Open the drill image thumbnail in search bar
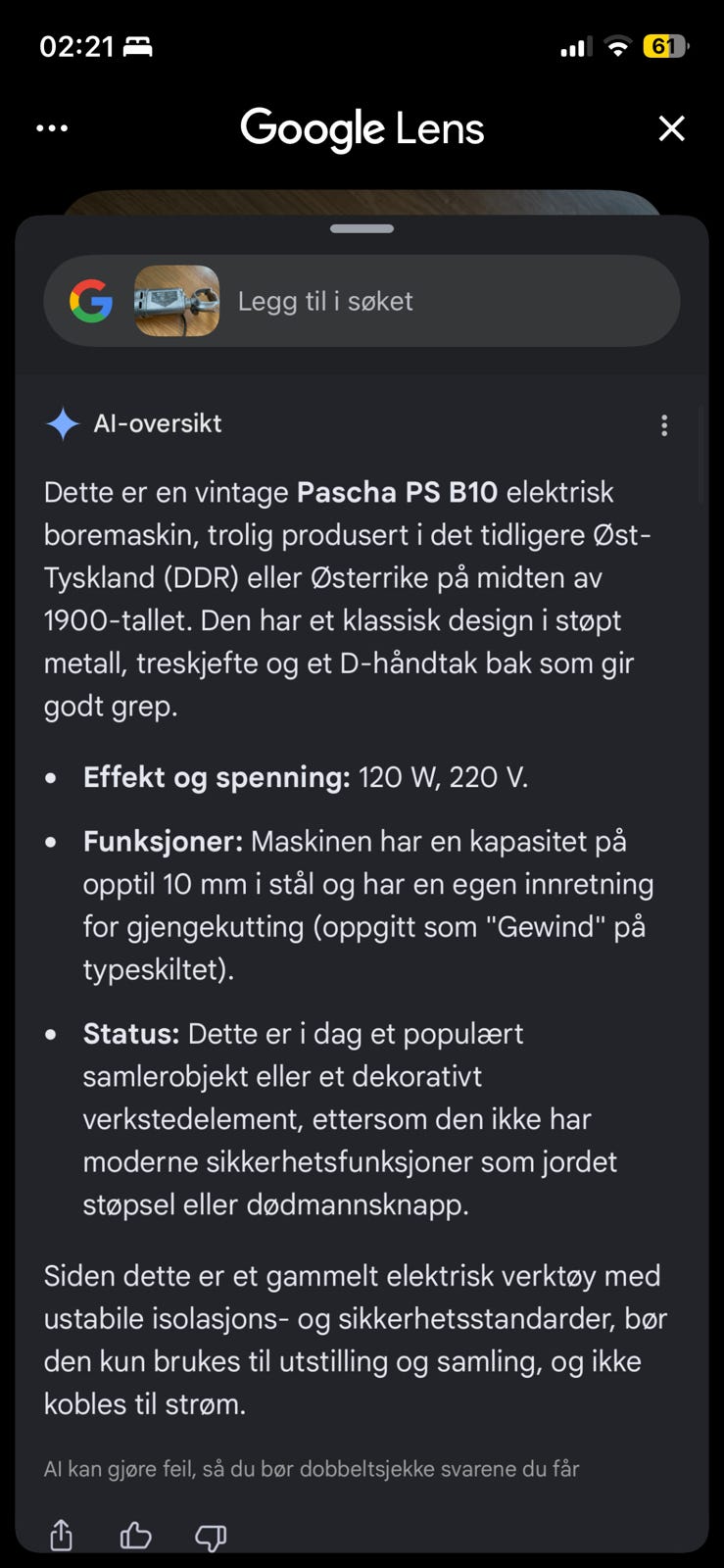This screenshot has height=1568, width=724. [176, 301]
